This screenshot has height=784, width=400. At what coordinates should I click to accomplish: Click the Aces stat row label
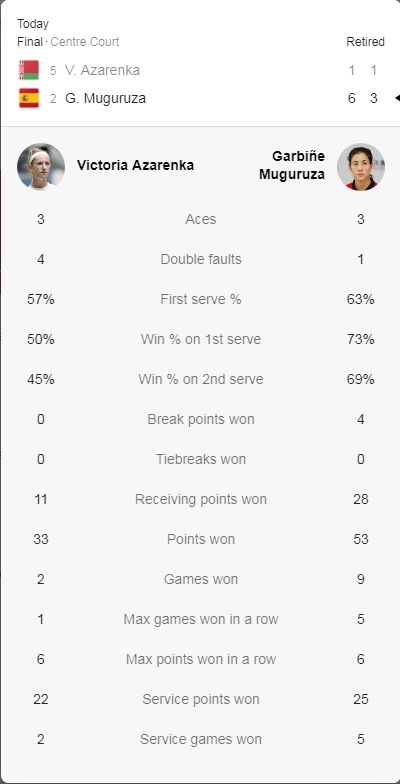200,219
